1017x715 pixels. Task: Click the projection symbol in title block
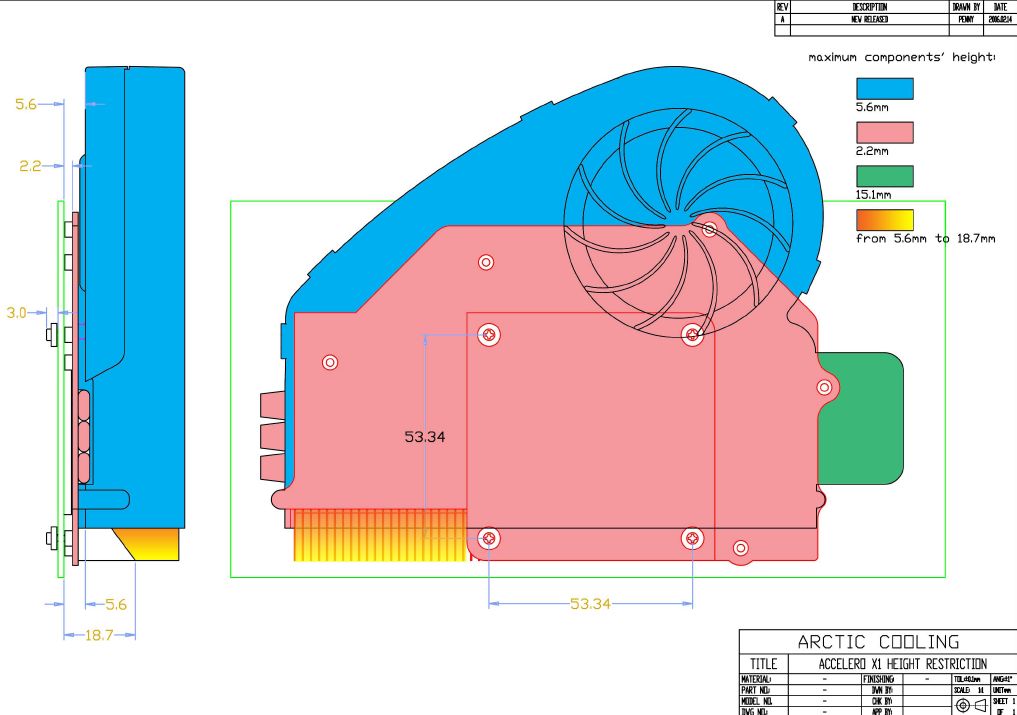[969, 705]
